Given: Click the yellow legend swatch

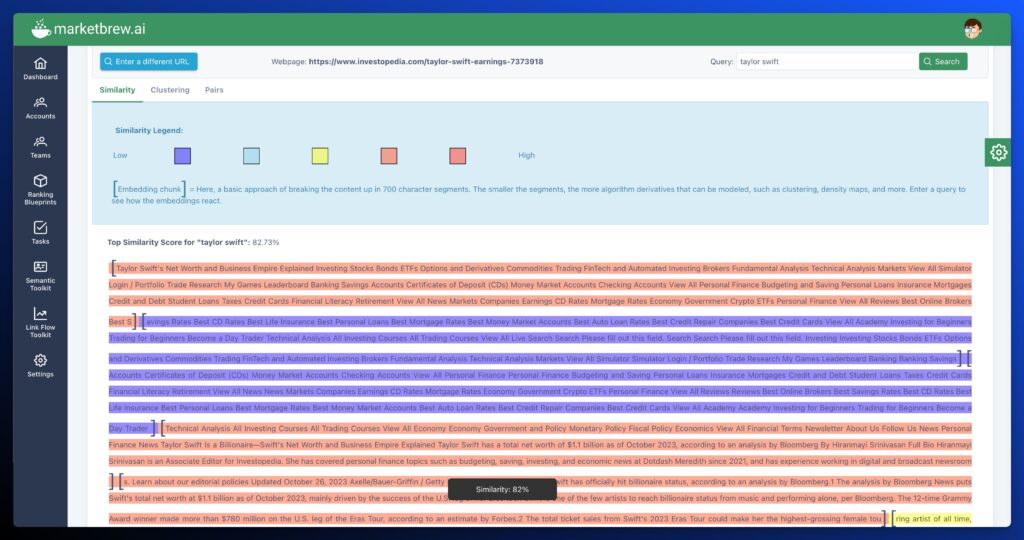Looking at the screenshot, I should [x=320, y=156].
